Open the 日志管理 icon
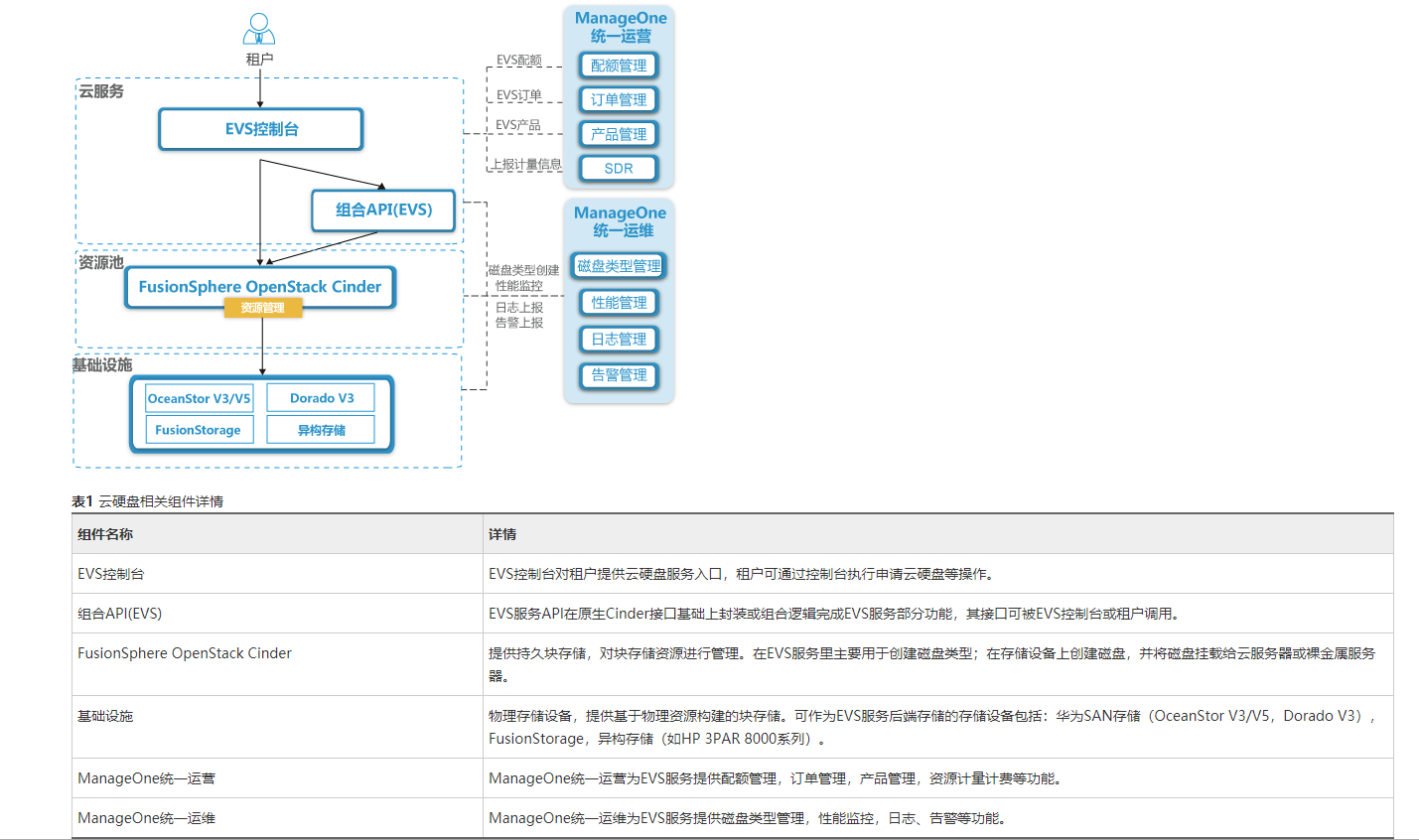 pos(618,339)
